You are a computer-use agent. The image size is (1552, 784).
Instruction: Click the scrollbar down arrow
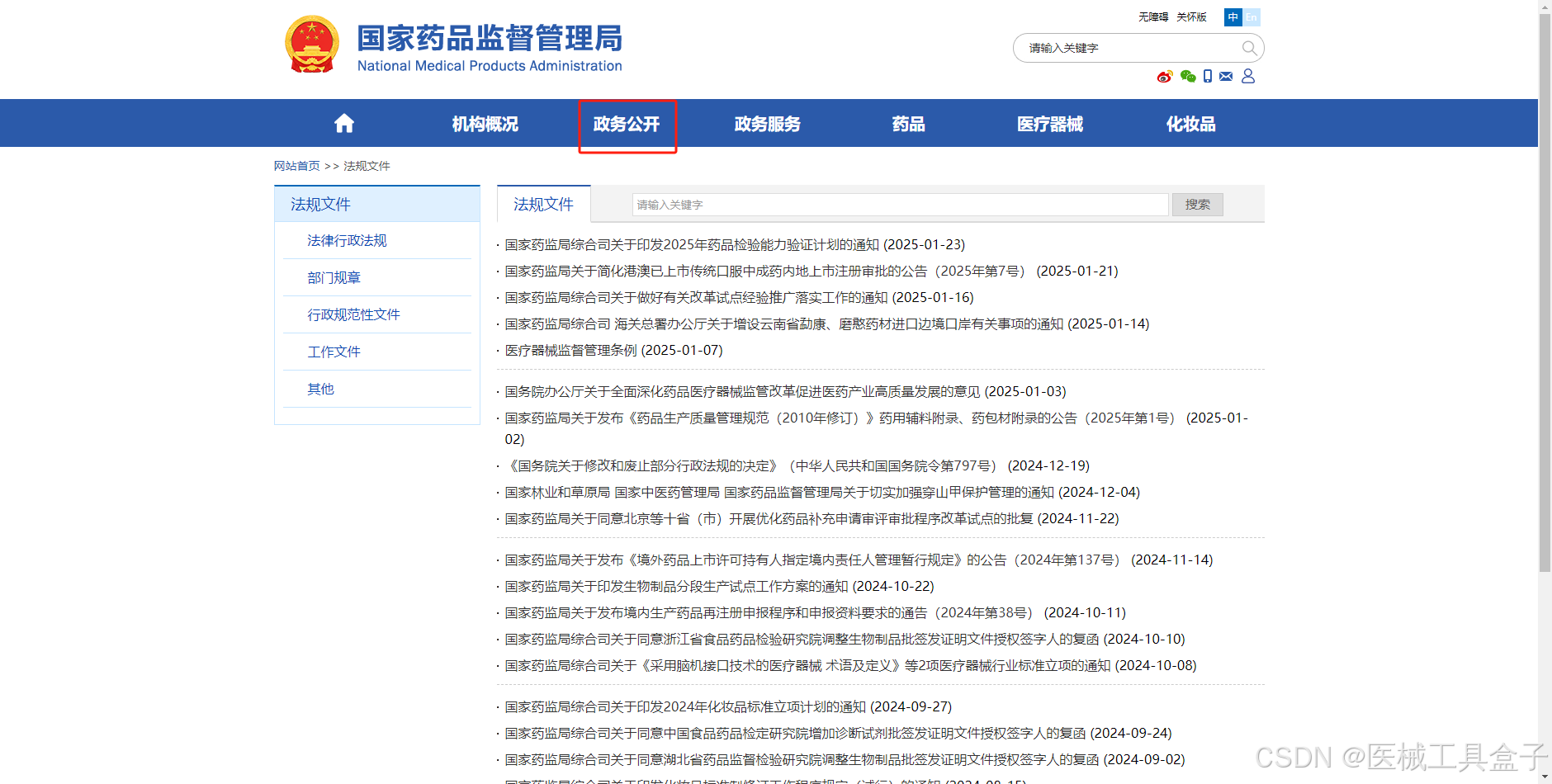coord(1545,777)
